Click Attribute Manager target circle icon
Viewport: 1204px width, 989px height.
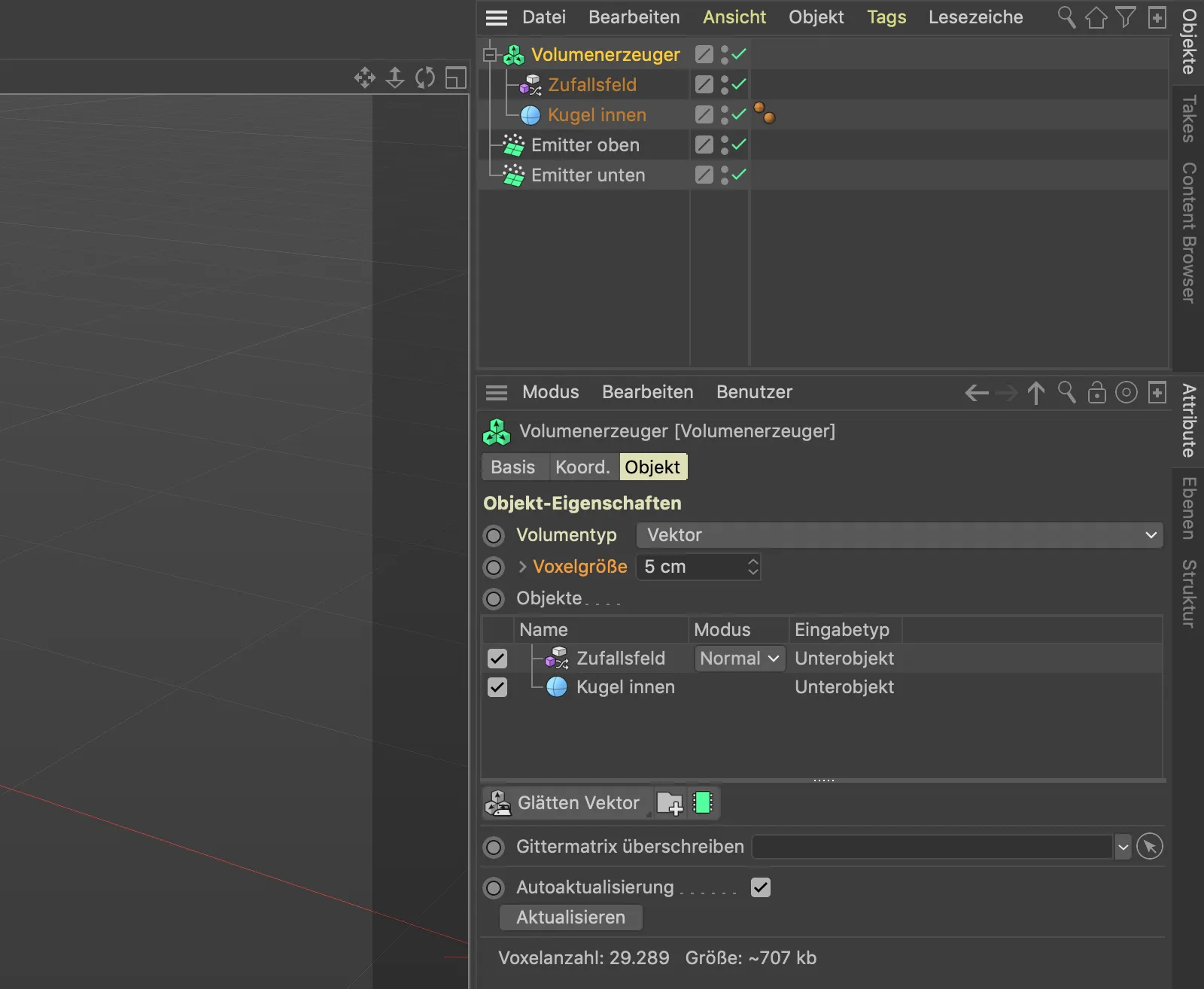pyautogui.click(x=1126, y=392)
